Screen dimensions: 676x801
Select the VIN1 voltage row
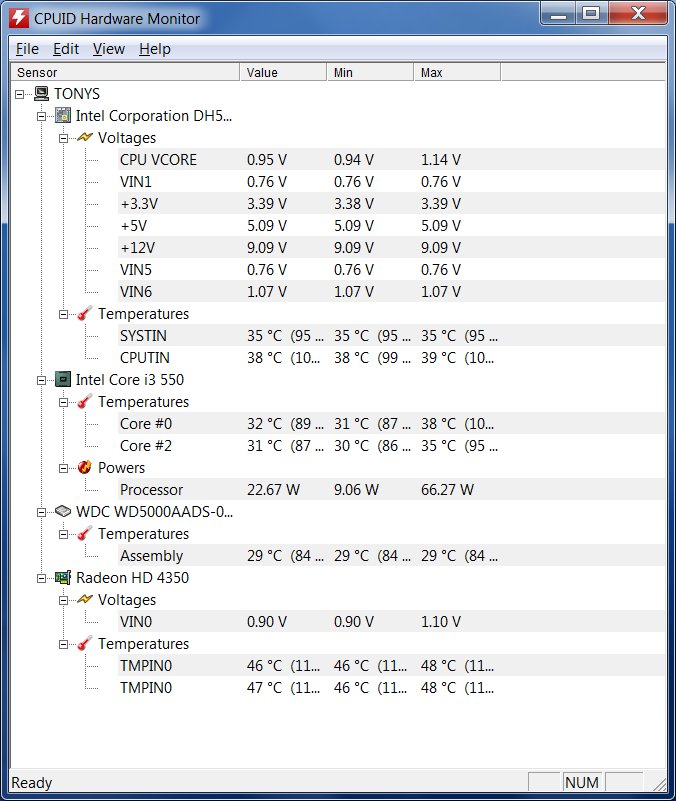point(391,181)
